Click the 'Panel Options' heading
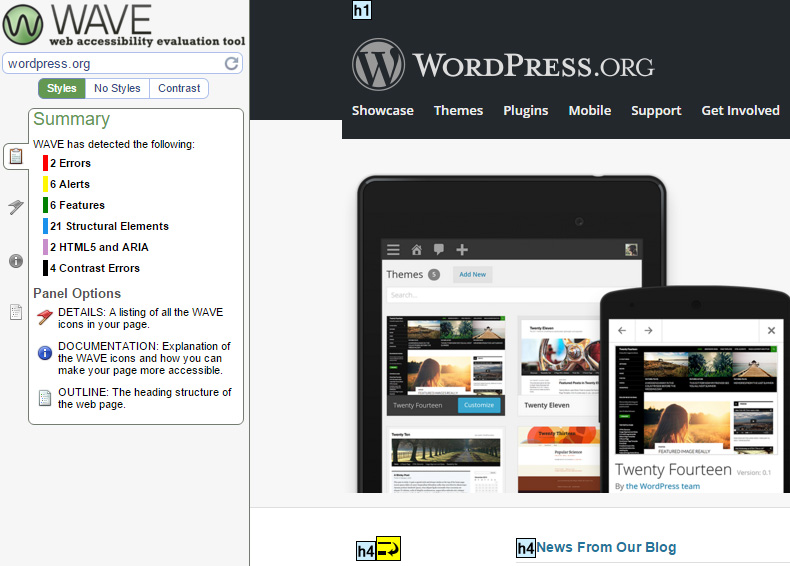The image size is (790, 566). [77, 293]
